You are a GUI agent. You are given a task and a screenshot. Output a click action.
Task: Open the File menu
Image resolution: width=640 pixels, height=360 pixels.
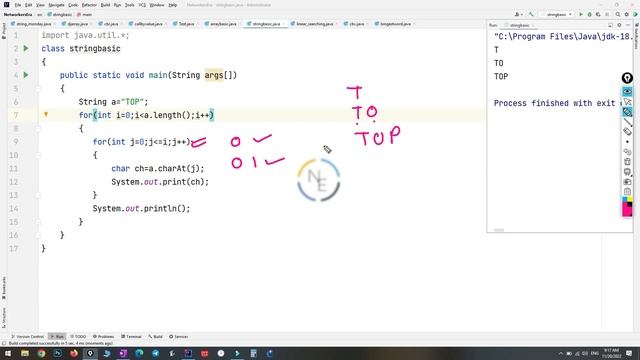18,5
